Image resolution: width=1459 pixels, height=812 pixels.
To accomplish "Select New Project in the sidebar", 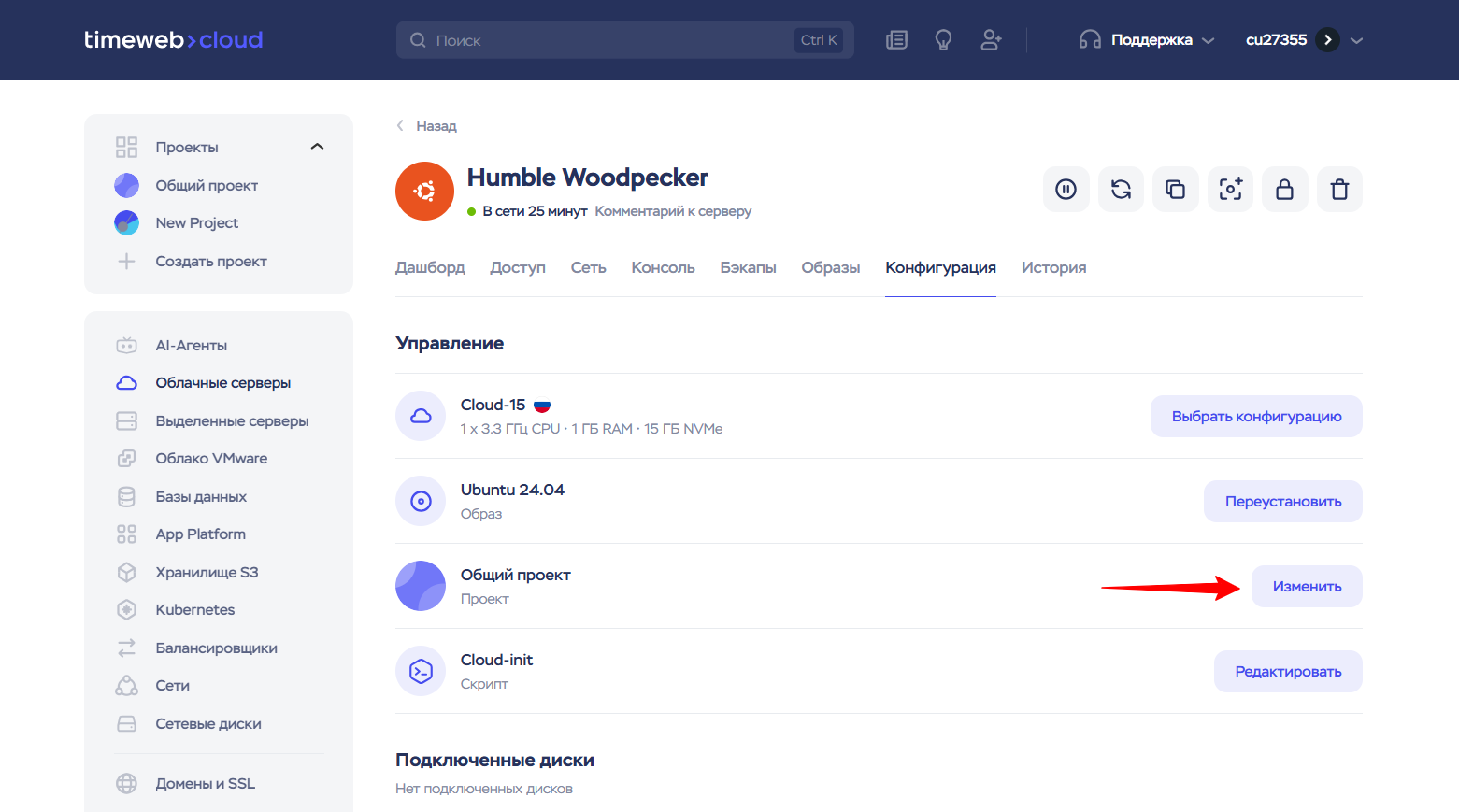I will pos(196,223).
